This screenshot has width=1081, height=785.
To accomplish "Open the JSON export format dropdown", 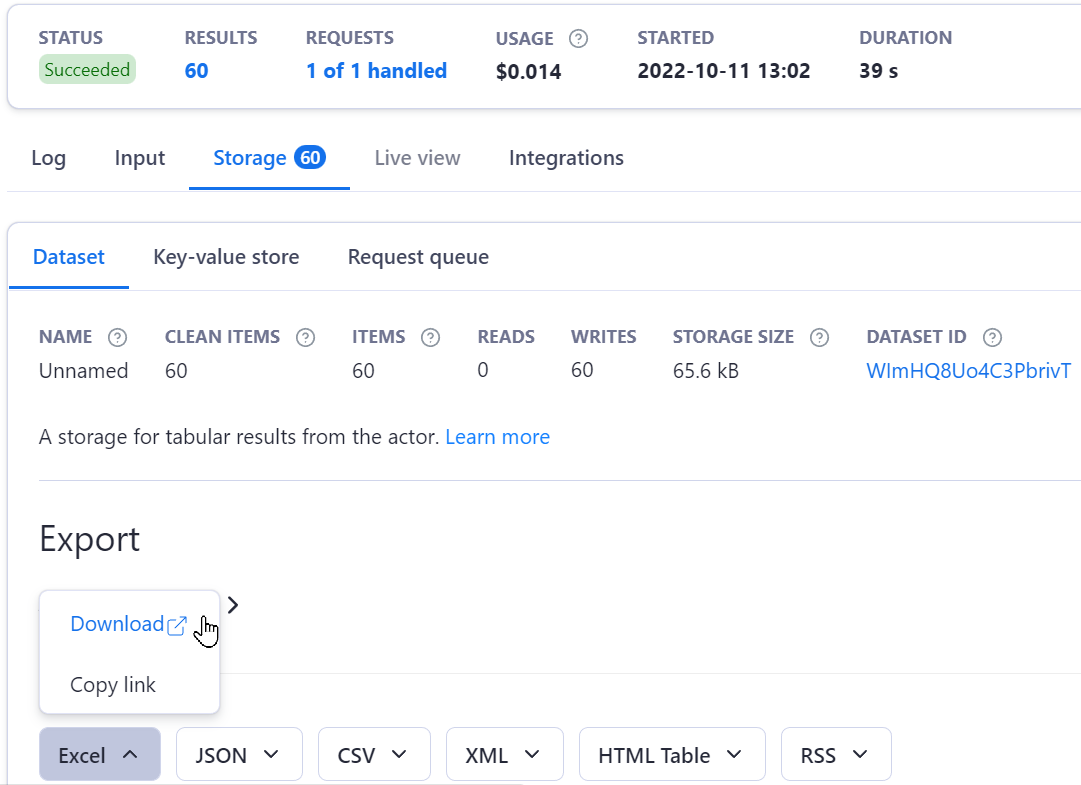I will [239, 754].
